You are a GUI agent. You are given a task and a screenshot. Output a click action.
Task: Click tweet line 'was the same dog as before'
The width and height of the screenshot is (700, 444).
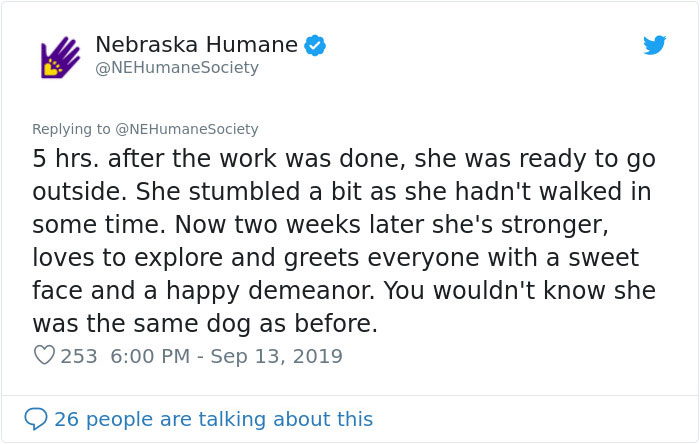pos(205,323)
